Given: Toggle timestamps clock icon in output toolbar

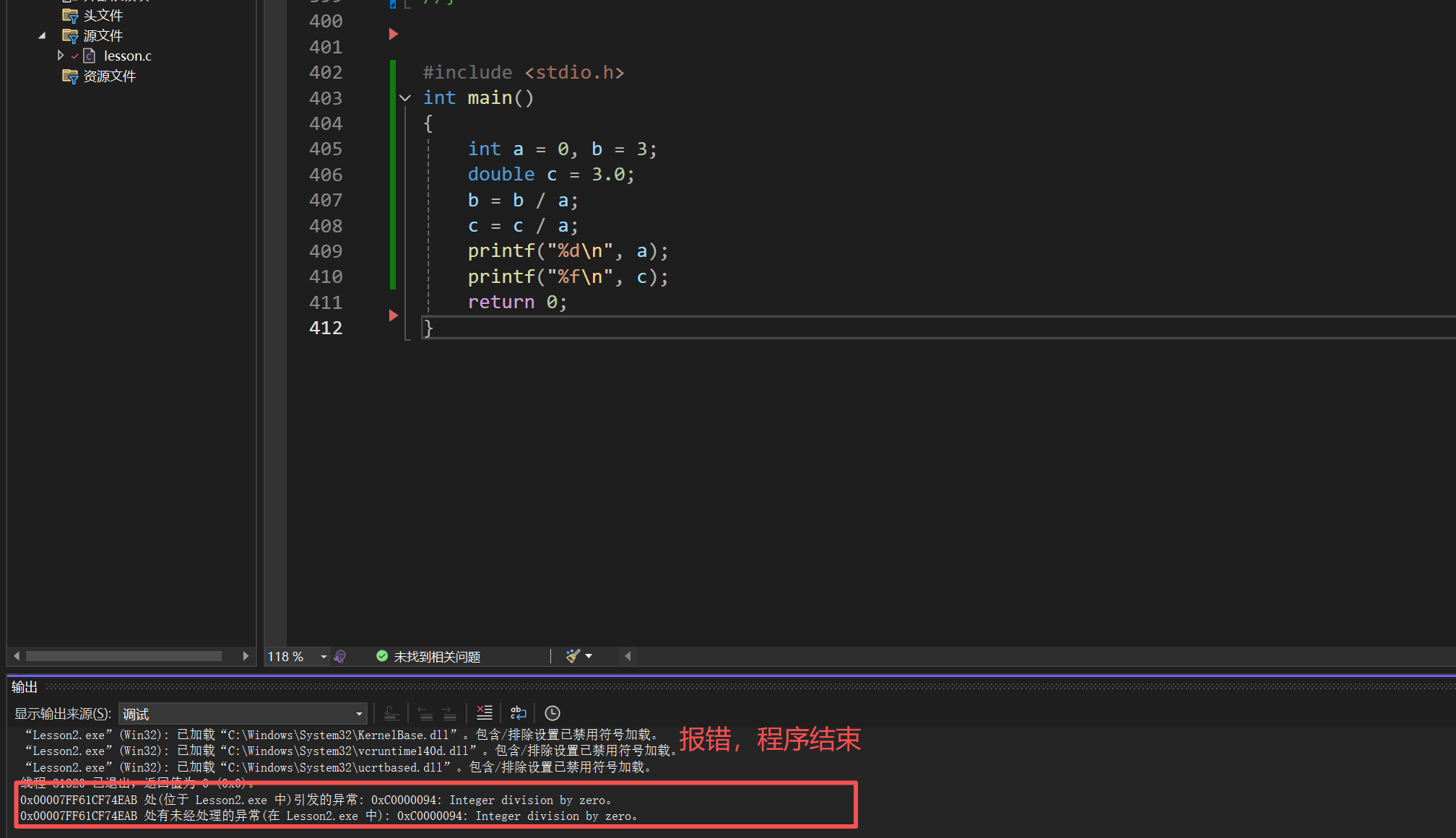Looking at the screenshot, I should 552,713.
